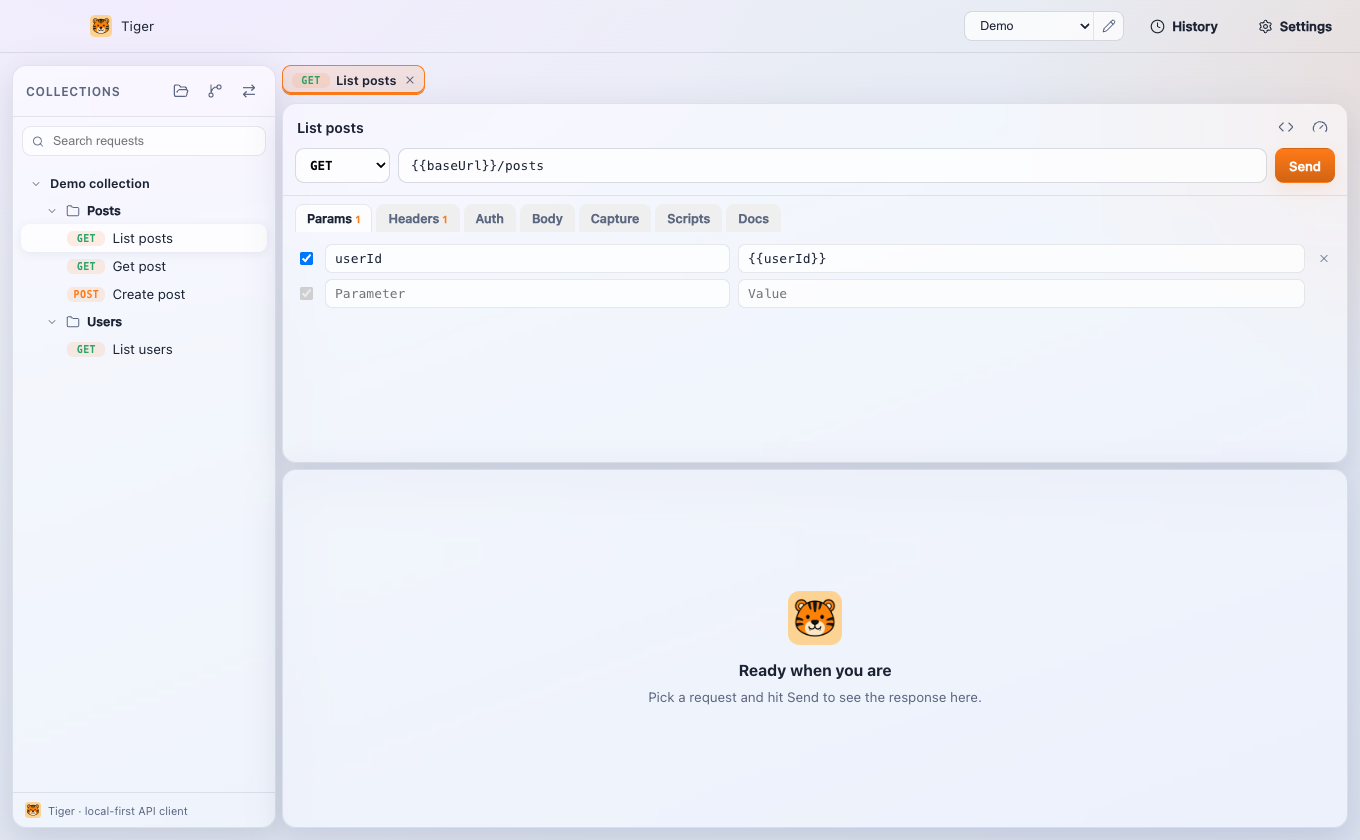Click the History button label
This screenshot has width=1360, height=840.
(x=1195, y=27)
